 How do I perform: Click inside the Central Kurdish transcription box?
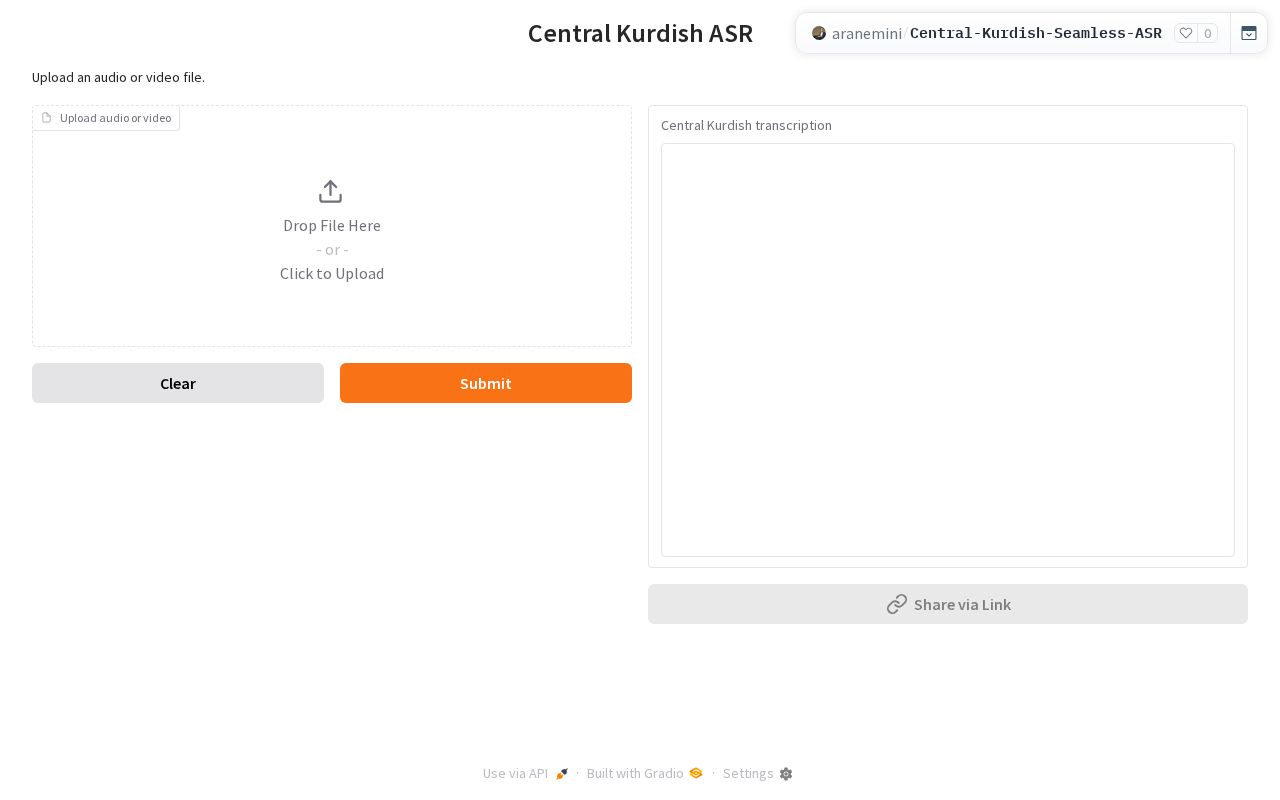[948, 350]
